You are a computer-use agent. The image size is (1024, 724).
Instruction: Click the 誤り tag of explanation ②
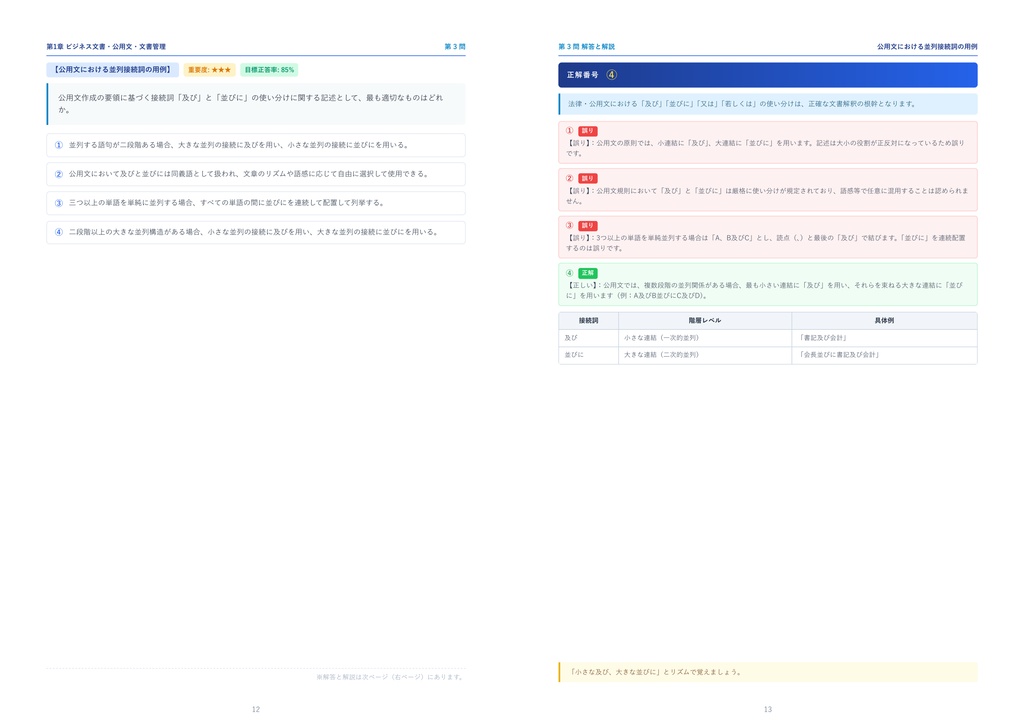(x=587, y=178)
